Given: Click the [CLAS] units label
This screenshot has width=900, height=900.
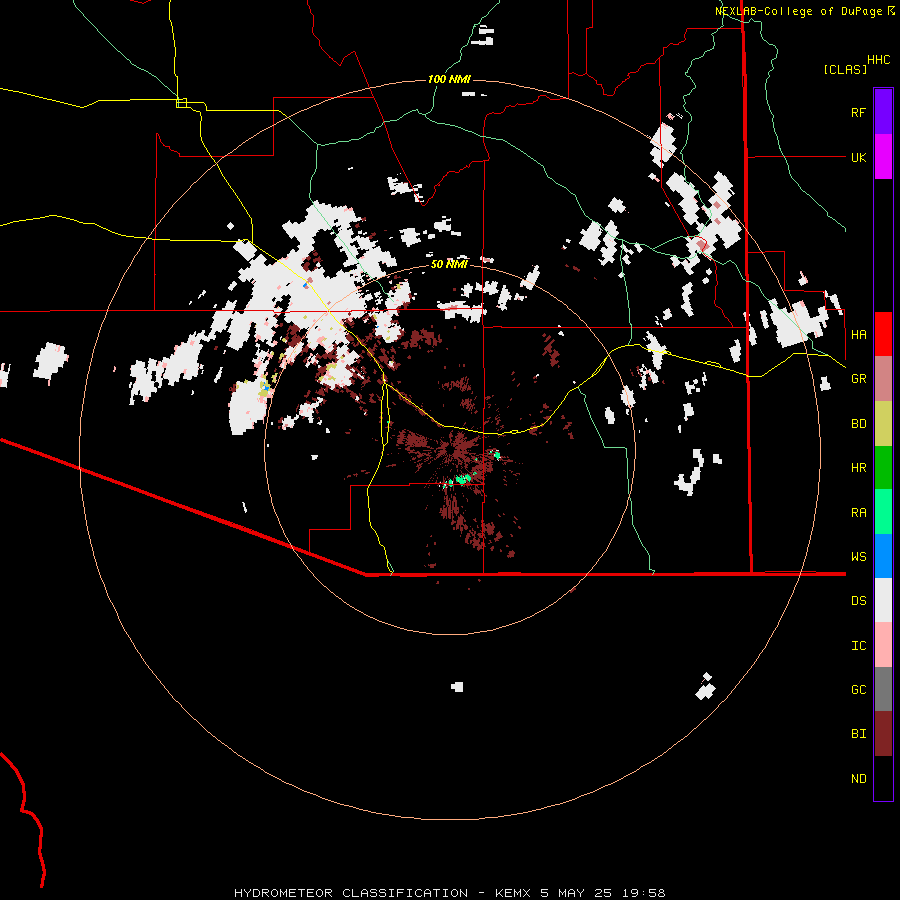Looking at the screenshot, I should [845, 69].
